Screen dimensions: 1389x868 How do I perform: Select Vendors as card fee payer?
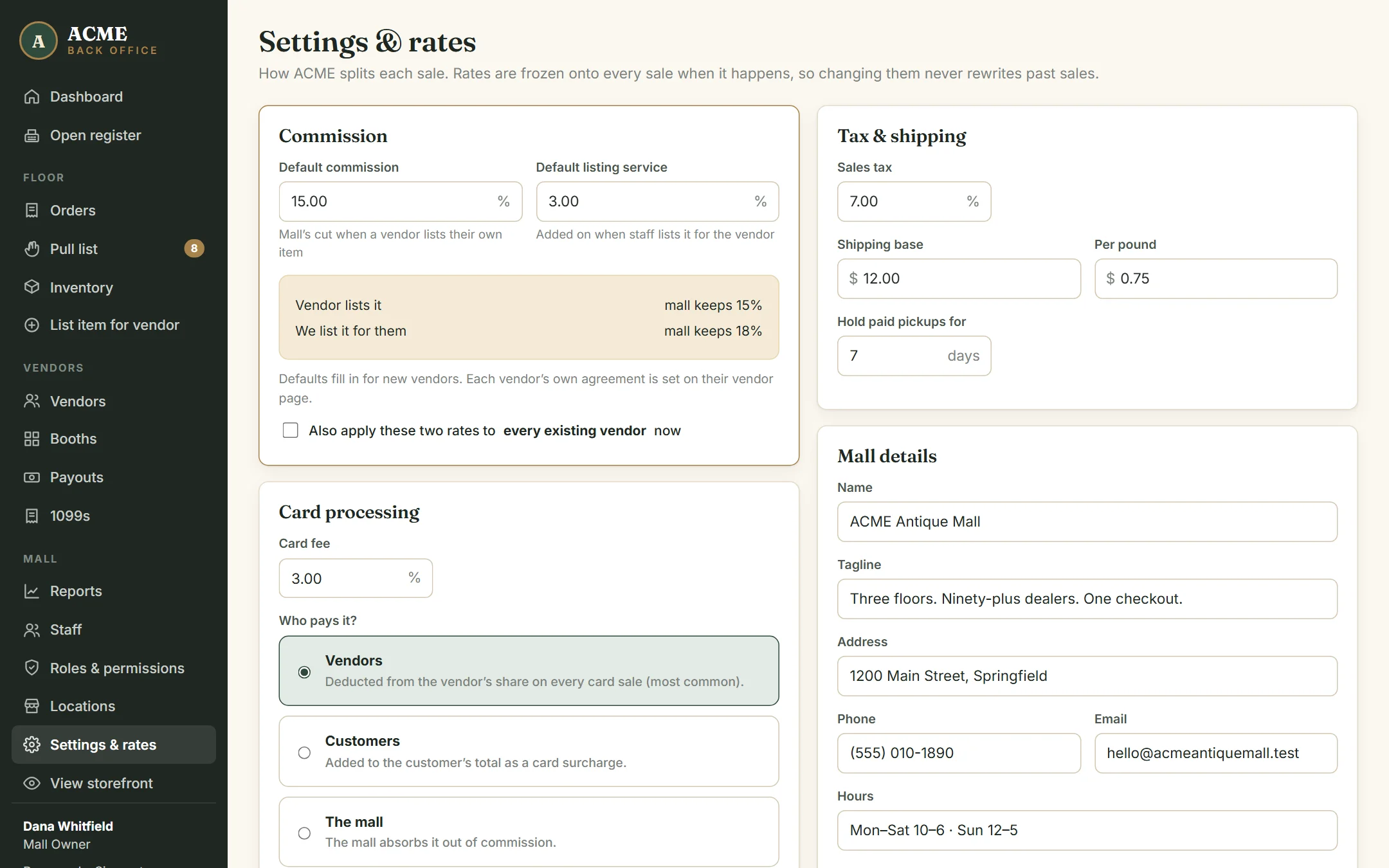point(529,671)
